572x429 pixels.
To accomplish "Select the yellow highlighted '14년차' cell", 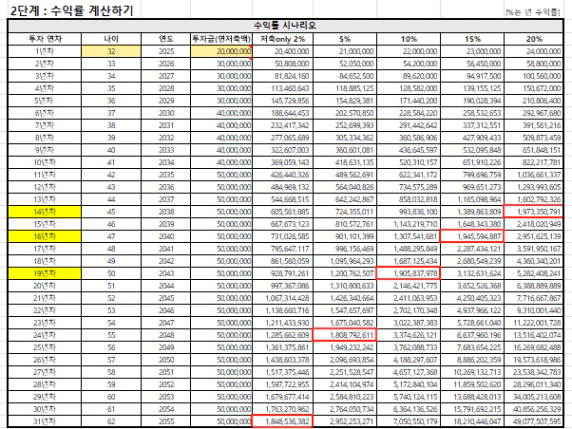I will (x=45, y=212).
